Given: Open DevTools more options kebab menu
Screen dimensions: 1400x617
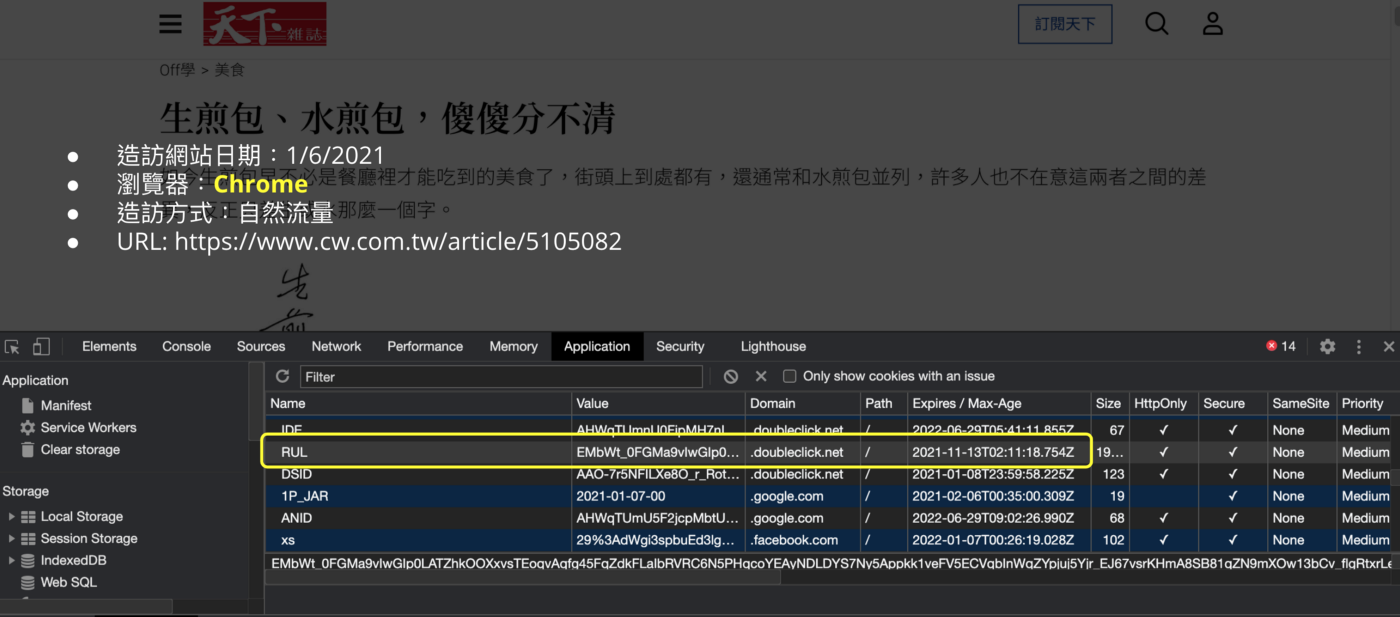Looking at the screenshot, I should (x=1358, y=347).
